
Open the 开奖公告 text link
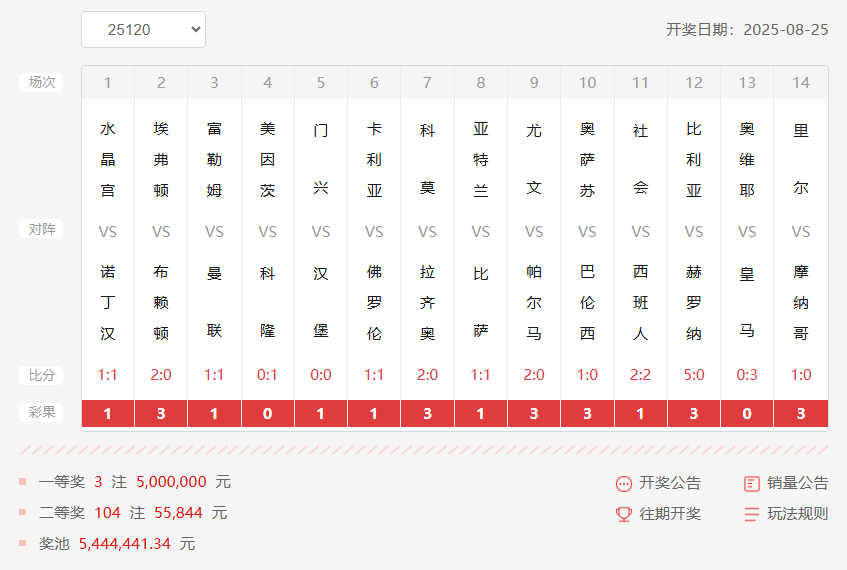click(670, 483)
